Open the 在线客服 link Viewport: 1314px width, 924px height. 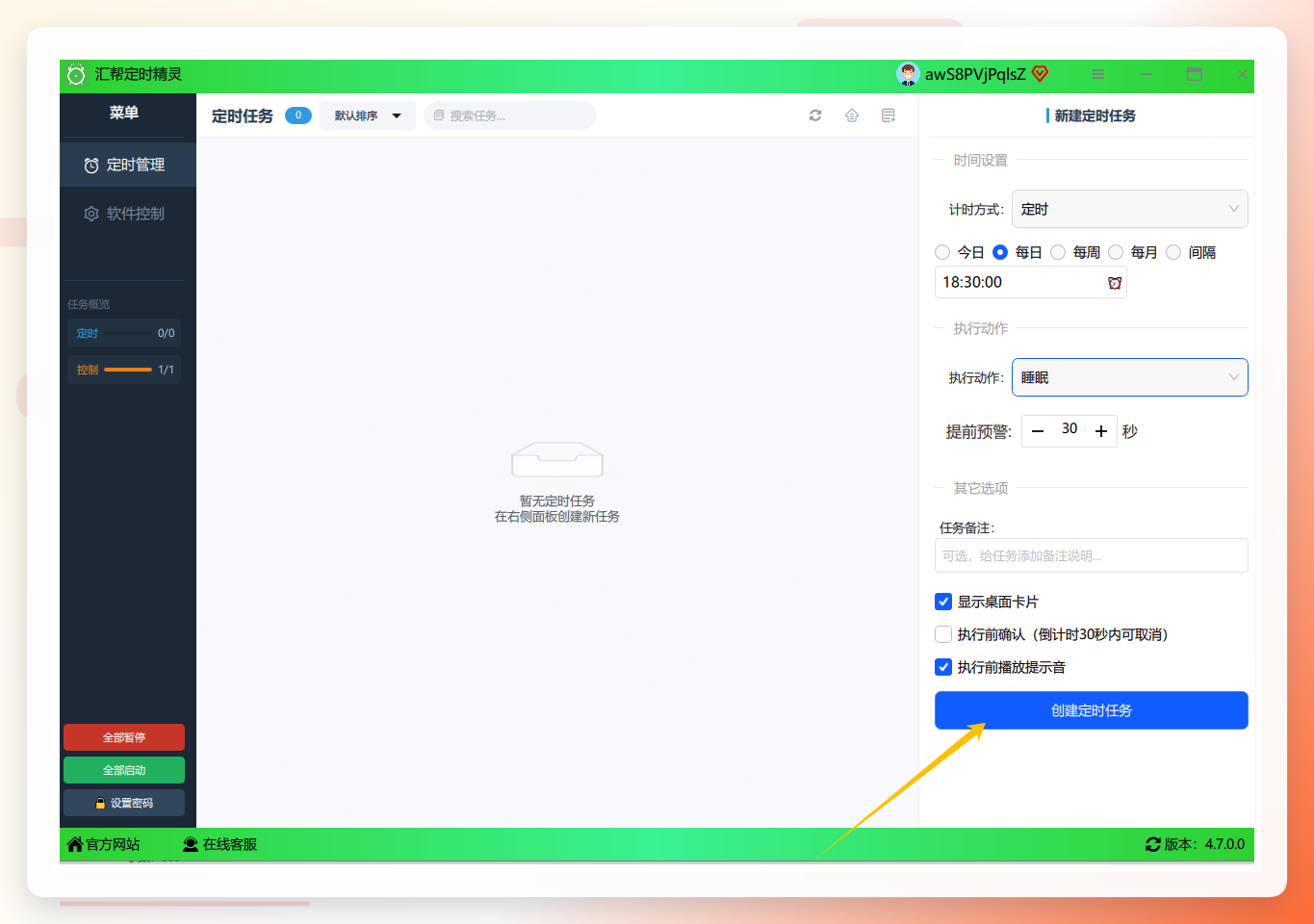[x=230, y=844]
